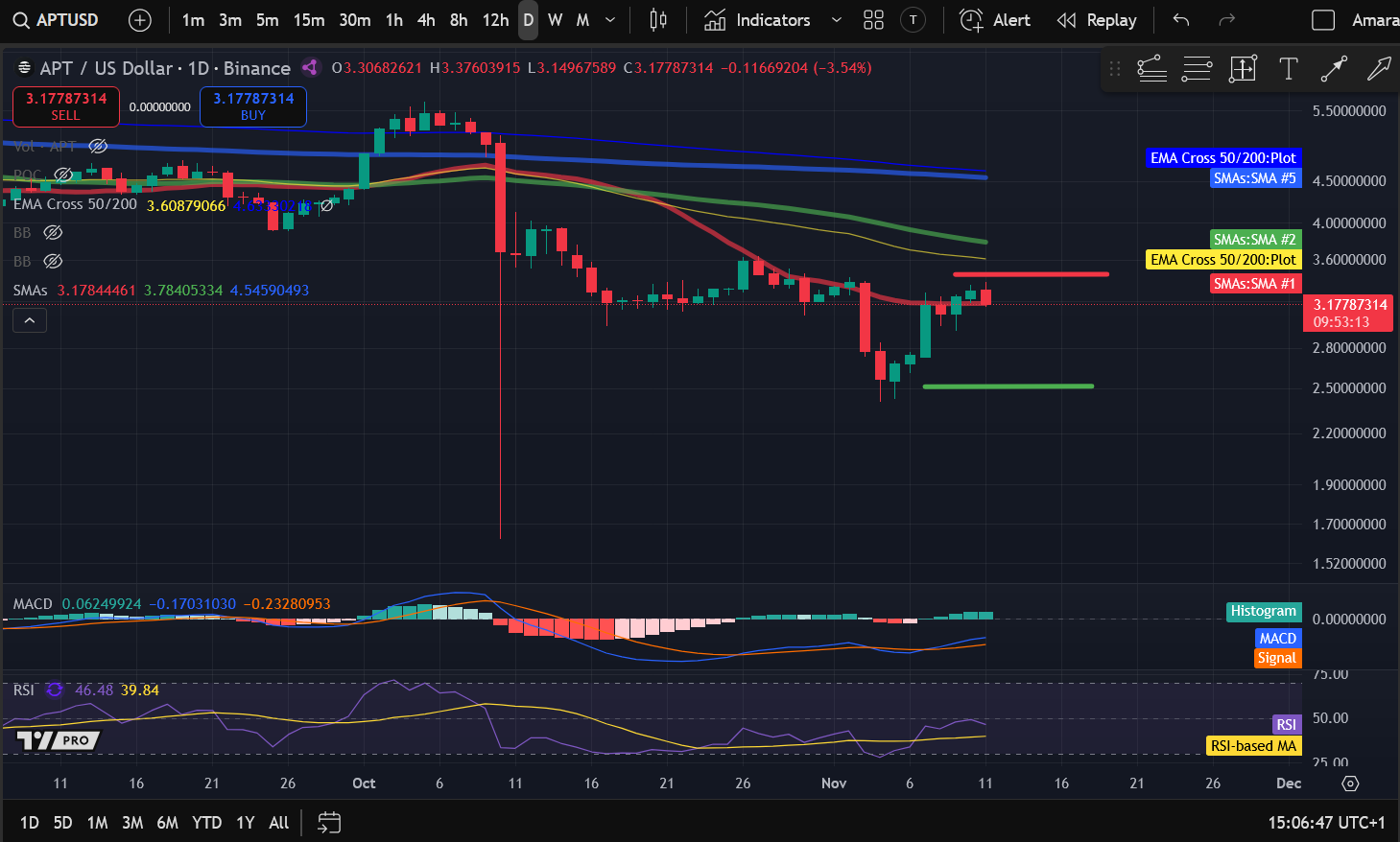Click the red SELL button
The width and height of the screenshot is (1400, 842).
pos(65,106)
